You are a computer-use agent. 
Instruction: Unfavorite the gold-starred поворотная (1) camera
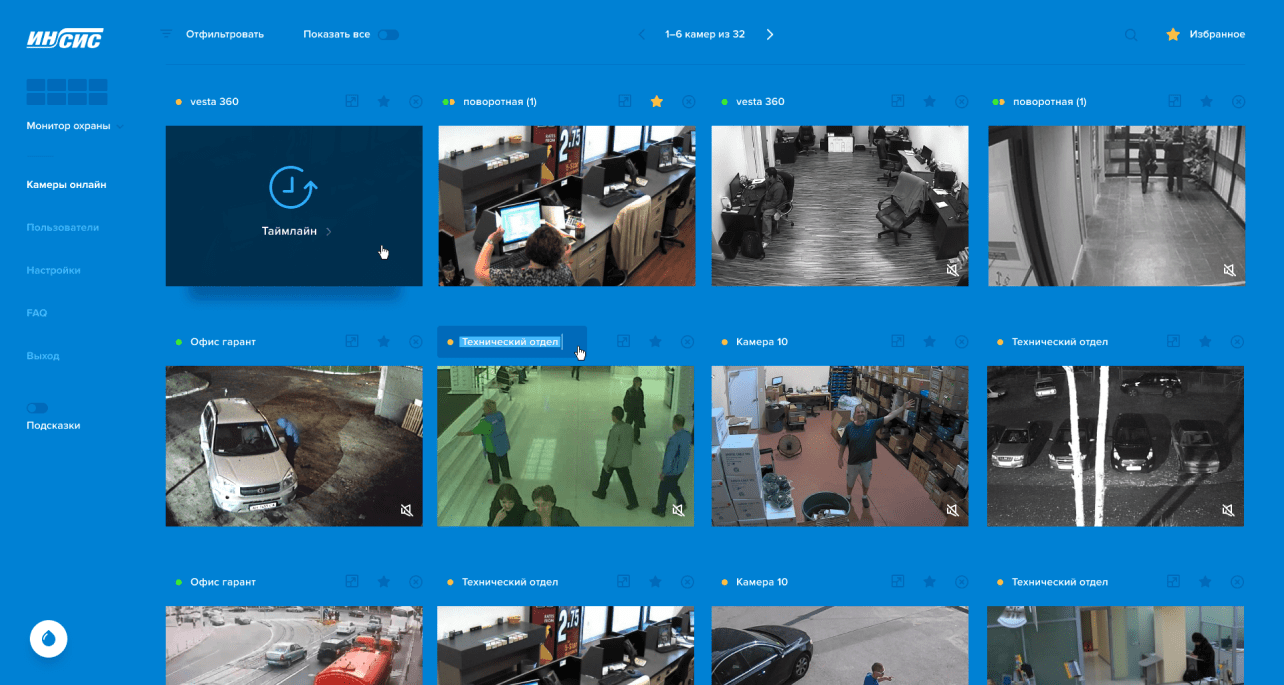coord(657,101)
